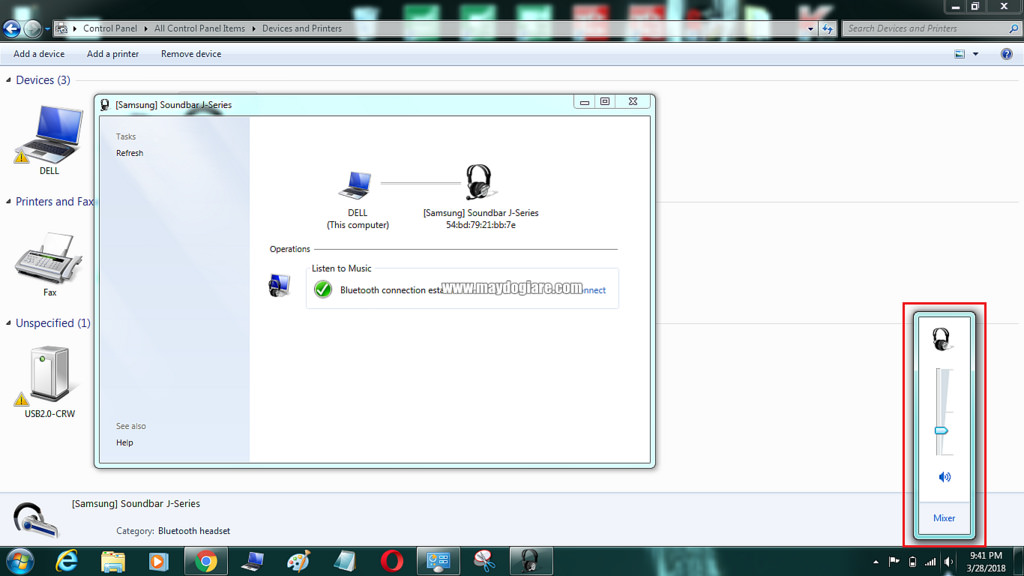Click Remove device in the toolbar
The image size is (1024, 576).
[191, 54]
